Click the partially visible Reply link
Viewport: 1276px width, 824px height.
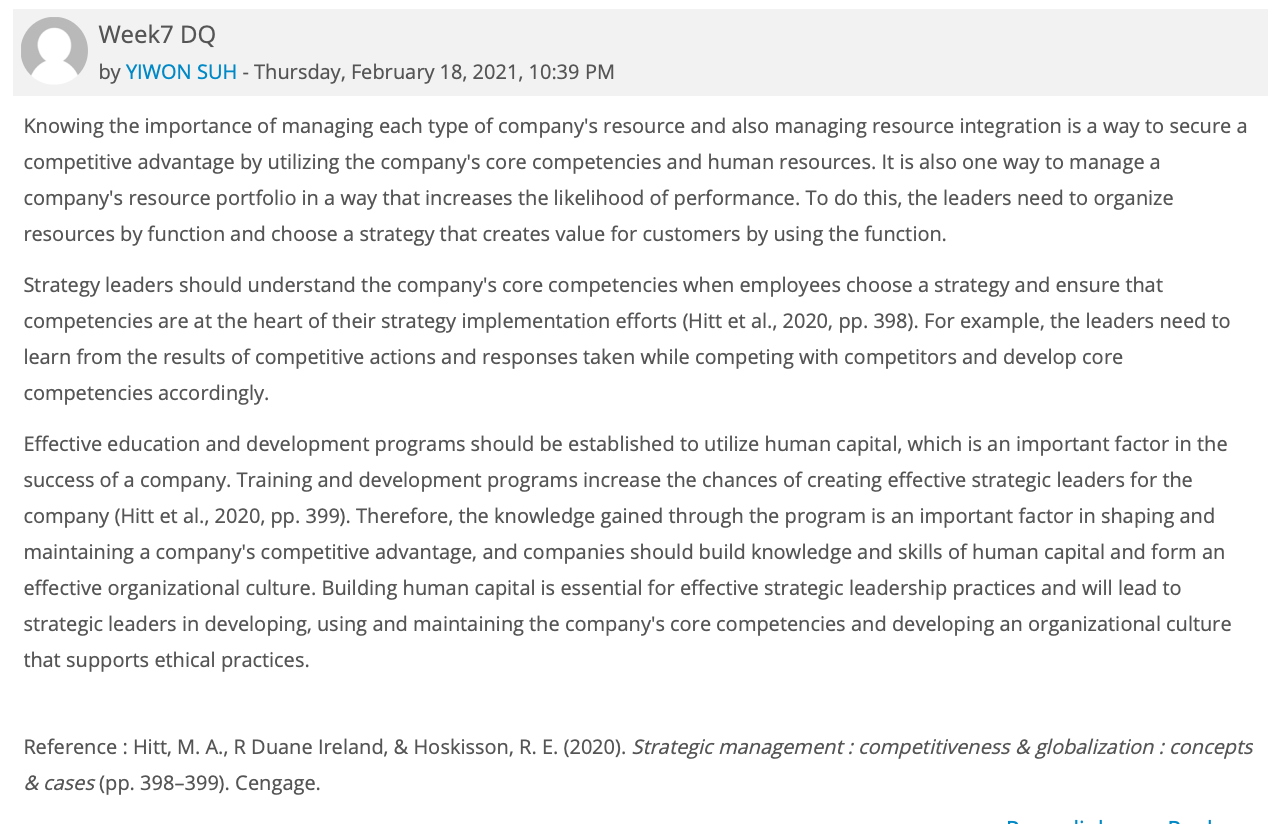coord(1191,819)
